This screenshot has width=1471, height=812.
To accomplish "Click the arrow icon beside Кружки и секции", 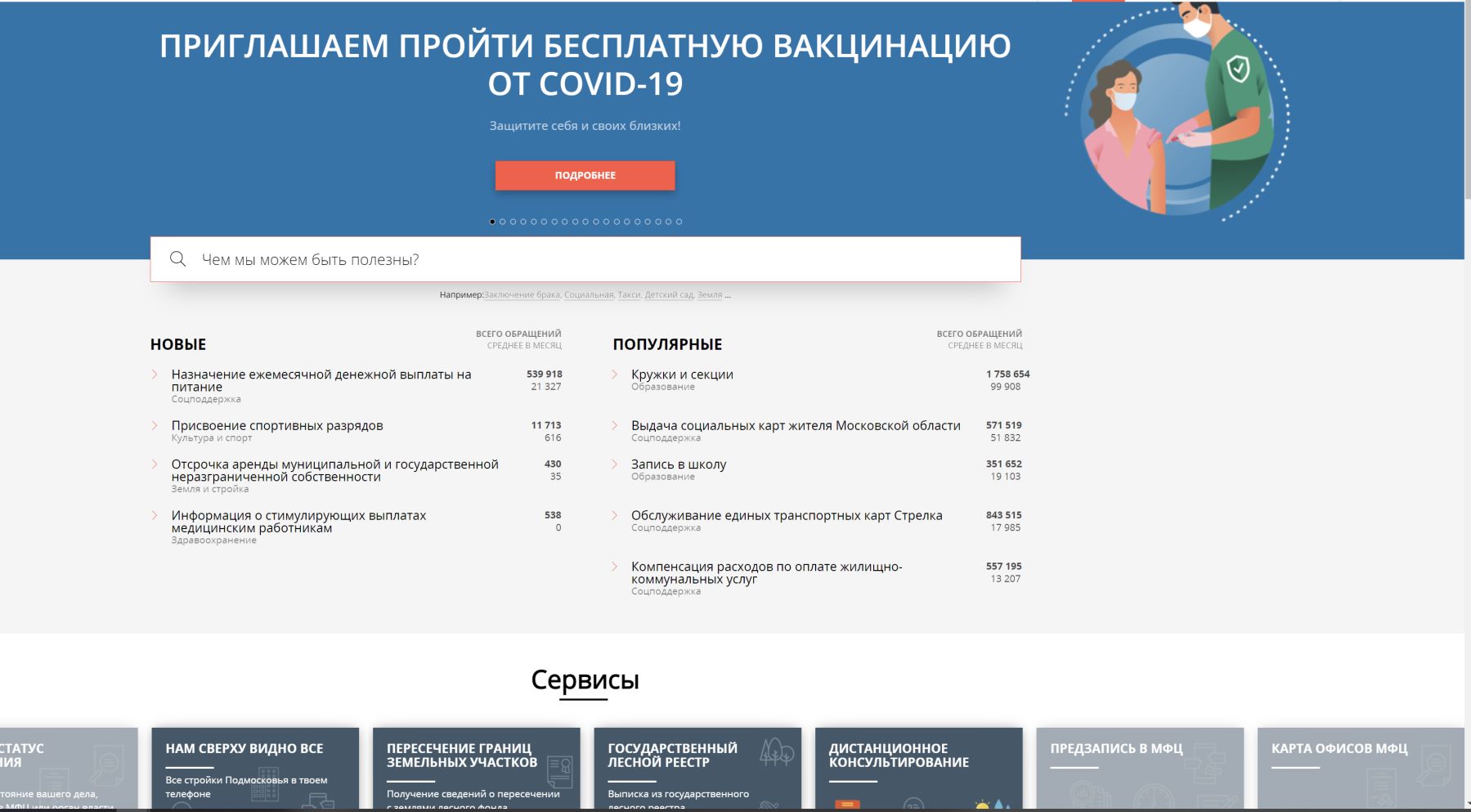I will click(615, 375).
